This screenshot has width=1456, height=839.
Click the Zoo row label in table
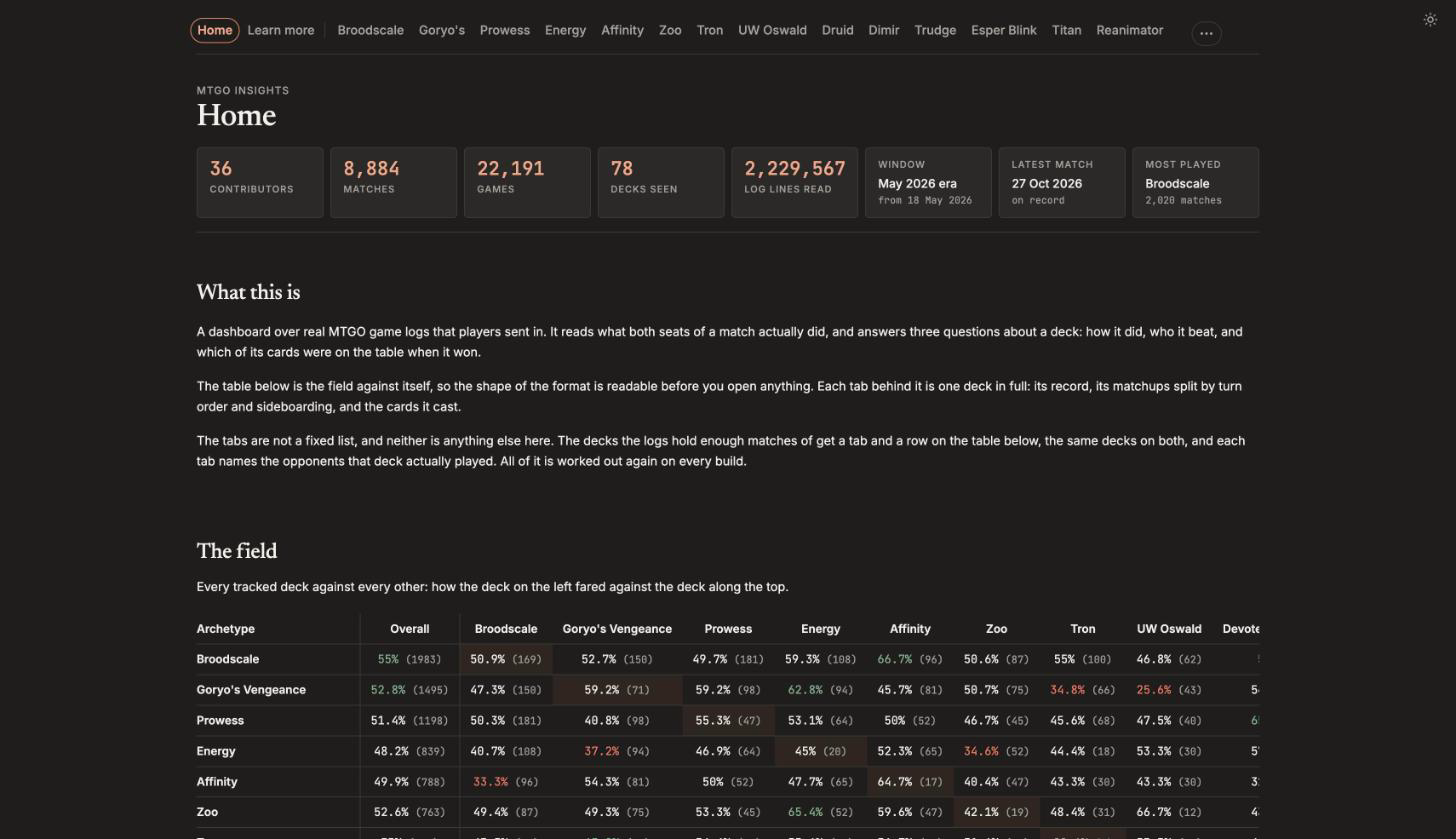coord(207,812)
